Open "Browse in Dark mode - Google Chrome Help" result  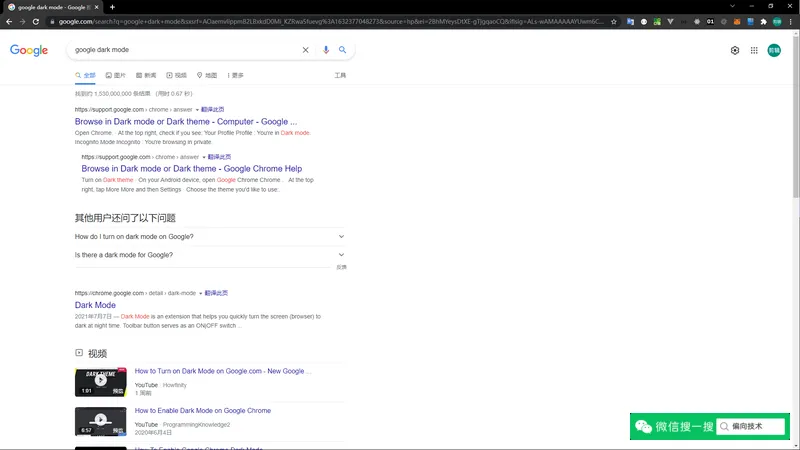[x=192, y=168]
